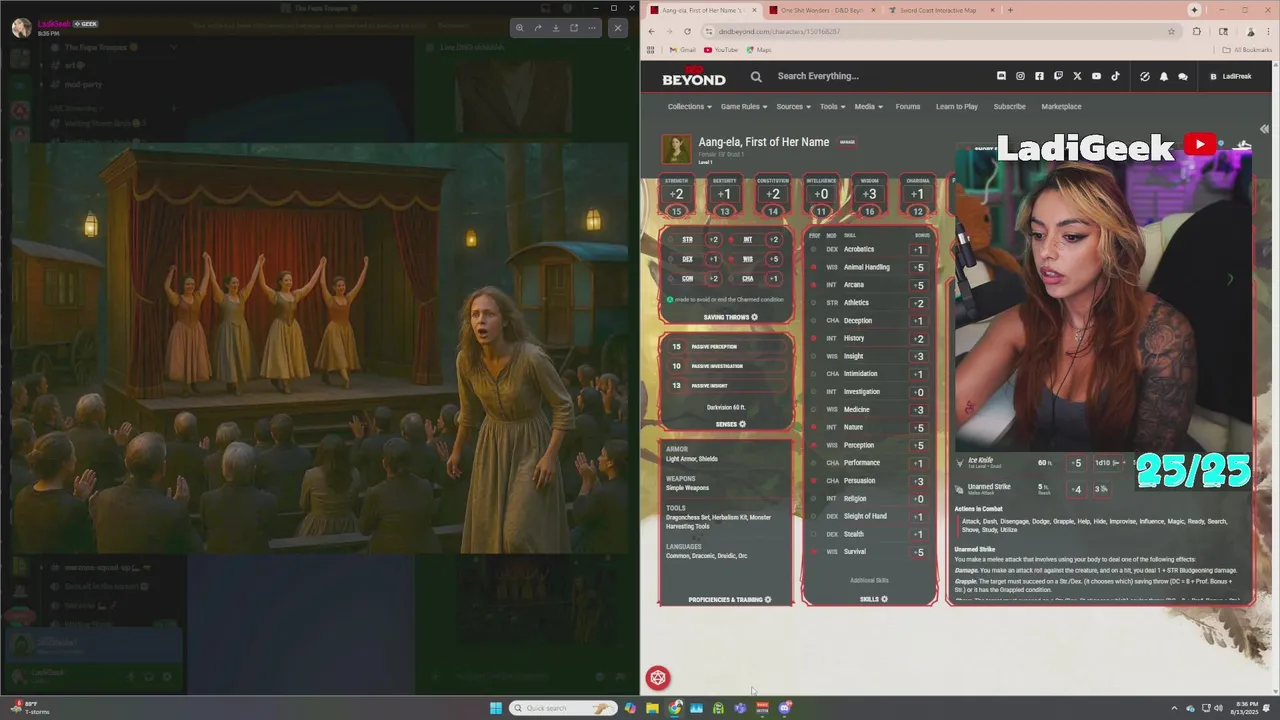Toggle History proficiency dot
1280x720 pixels.
[813, 338]
